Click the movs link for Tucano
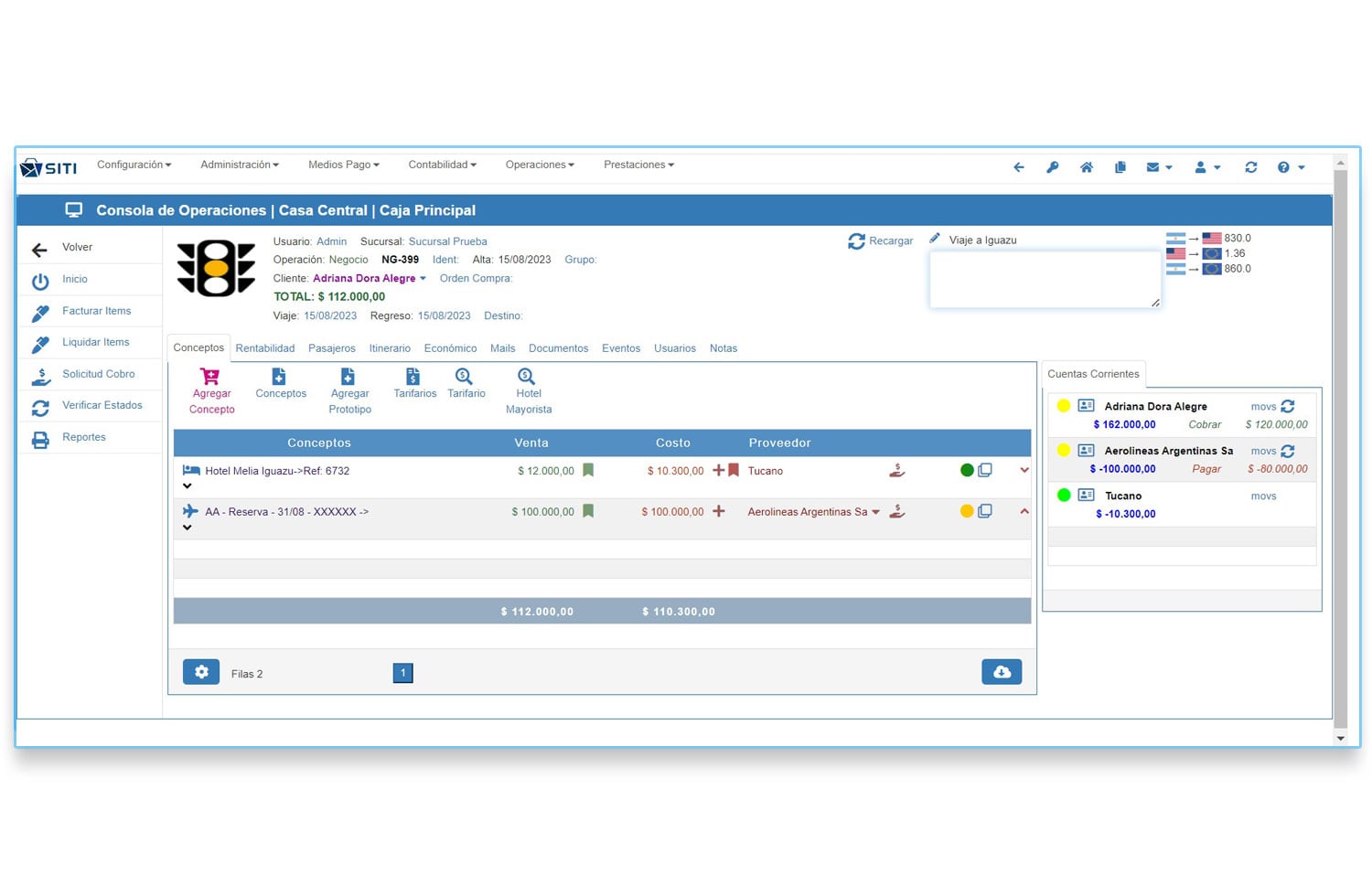 [1263, 496]
